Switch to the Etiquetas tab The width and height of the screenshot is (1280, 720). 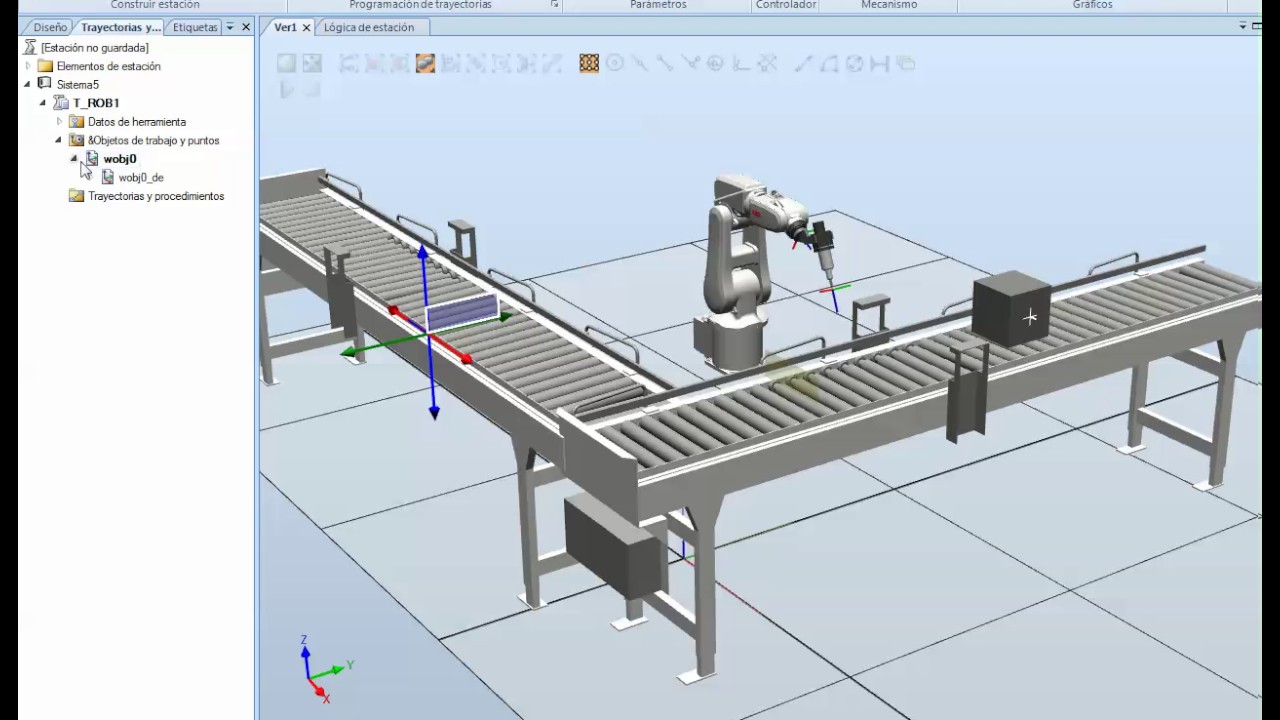click(x=195, y=27)
